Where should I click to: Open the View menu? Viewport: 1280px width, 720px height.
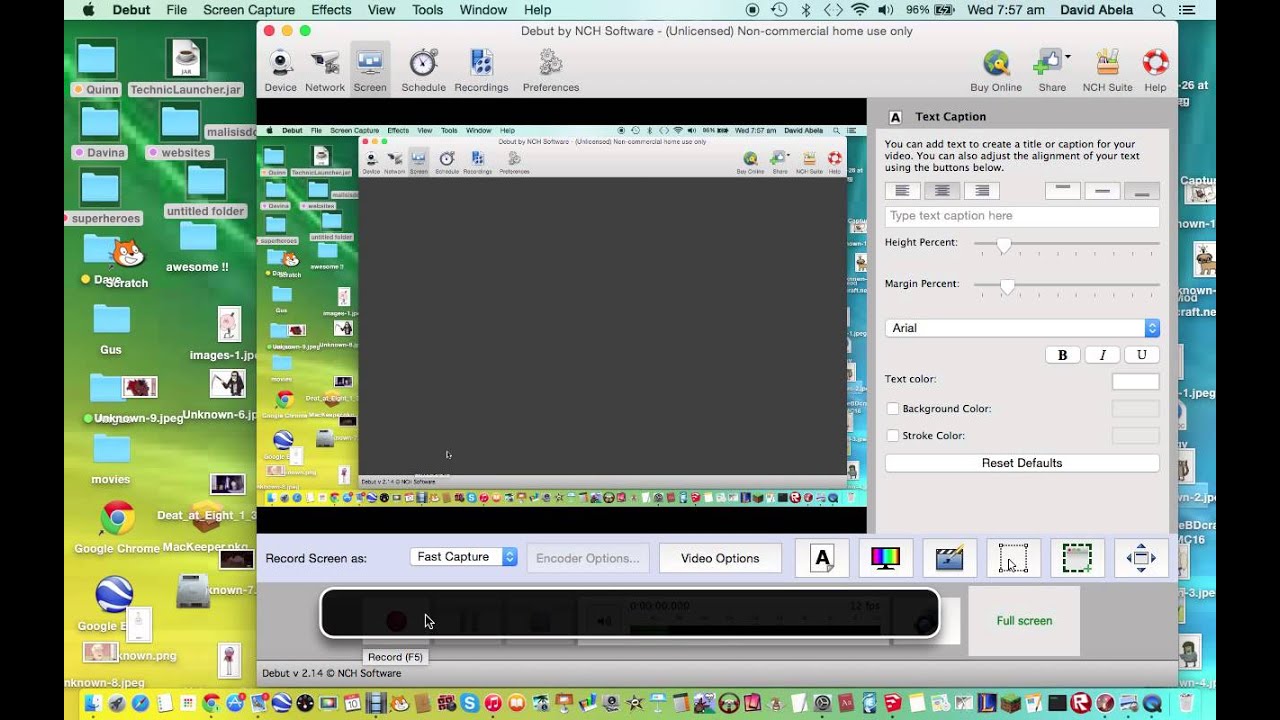pos(381,10)
